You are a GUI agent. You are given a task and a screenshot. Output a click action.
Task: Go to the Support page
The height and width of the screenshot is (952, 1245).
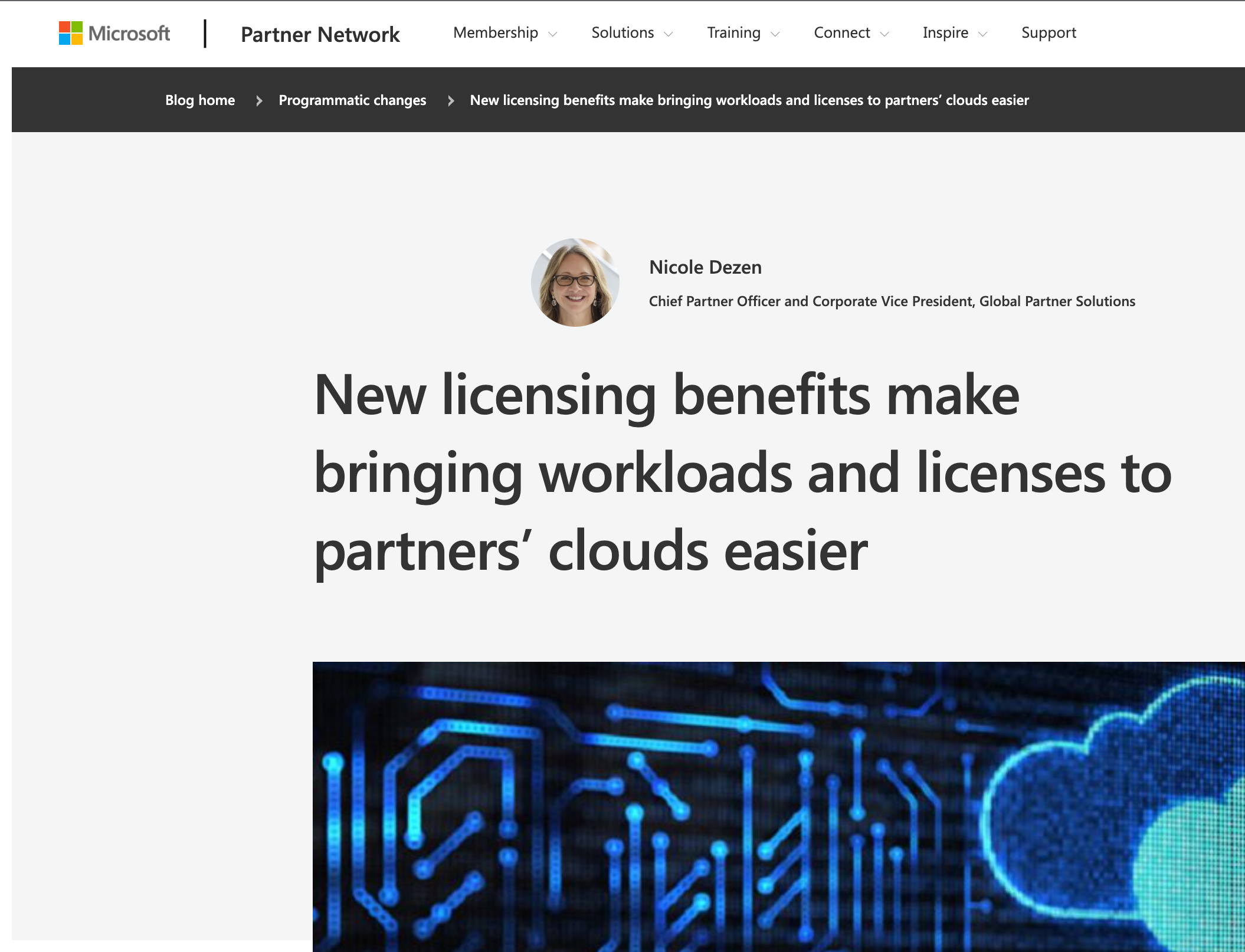(x=1049, y=33)
